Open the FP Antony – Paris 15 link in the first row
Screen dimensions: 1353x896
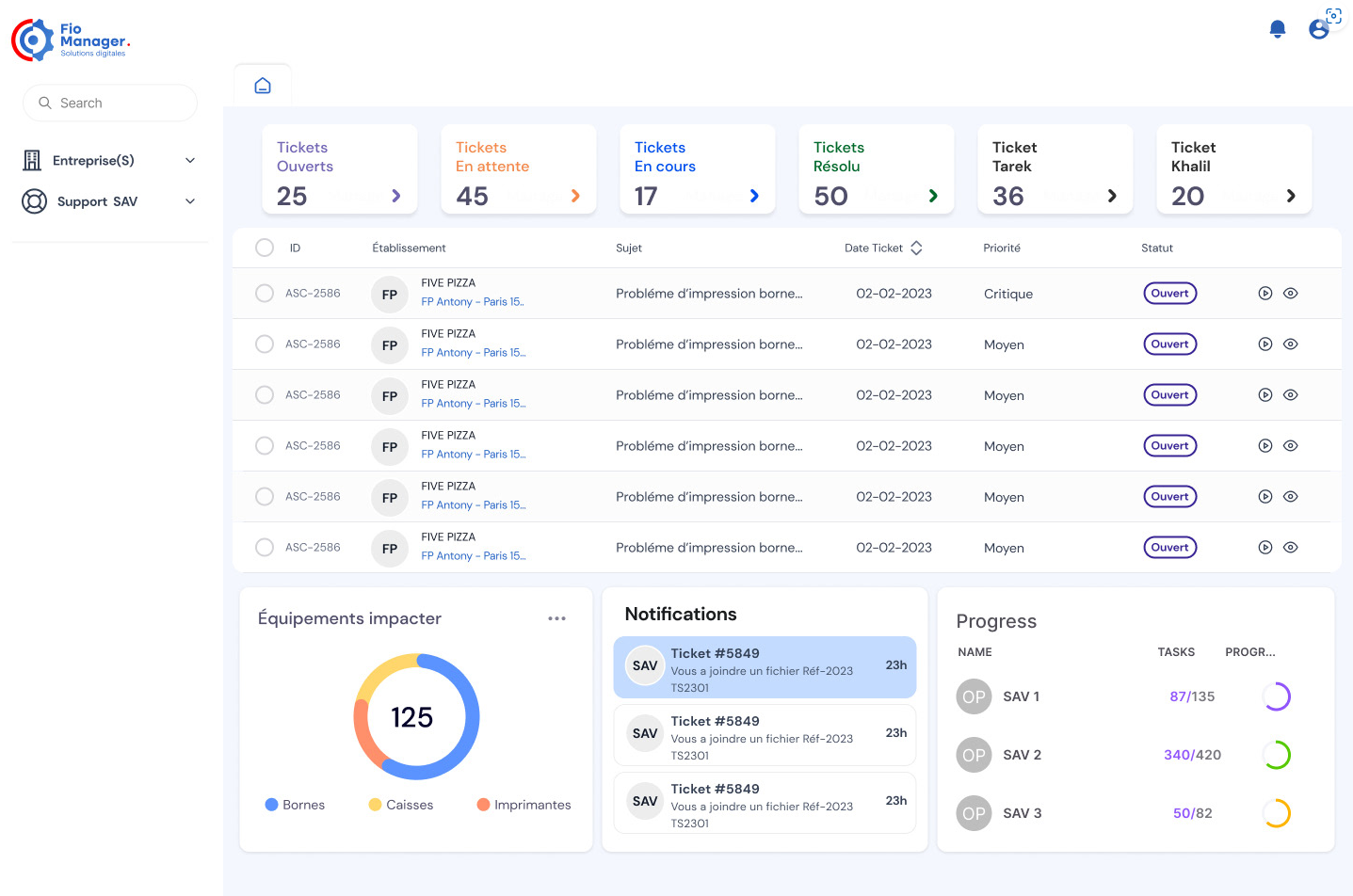(472, 302)
